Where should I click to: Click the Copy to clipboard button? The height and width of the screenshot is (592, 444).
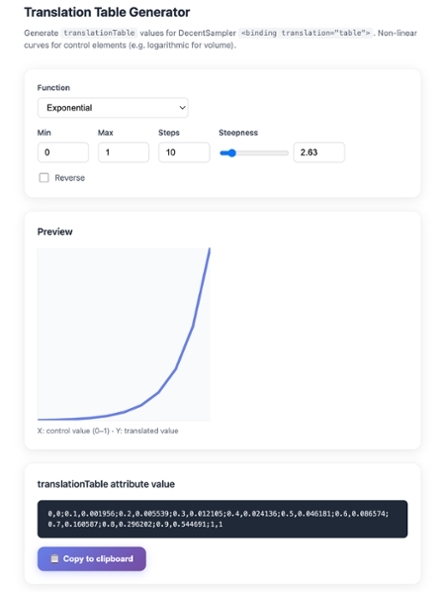point(92,559)
